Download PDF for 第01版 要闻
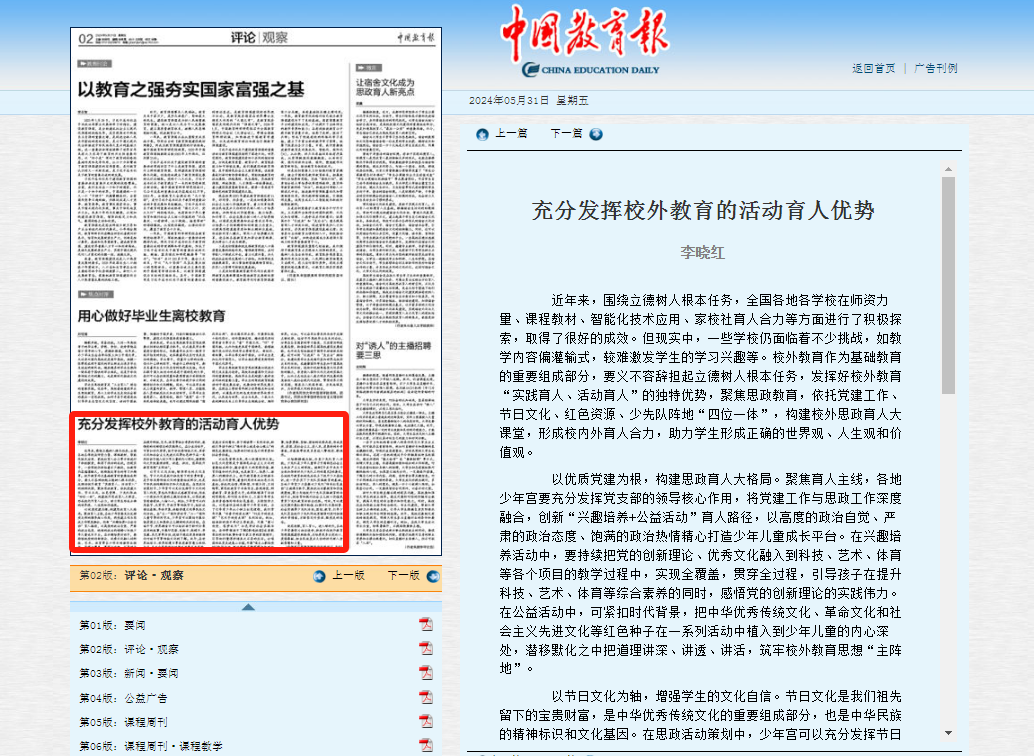The height and width of the screenshot is (756, 1034). tap(425, 625)
